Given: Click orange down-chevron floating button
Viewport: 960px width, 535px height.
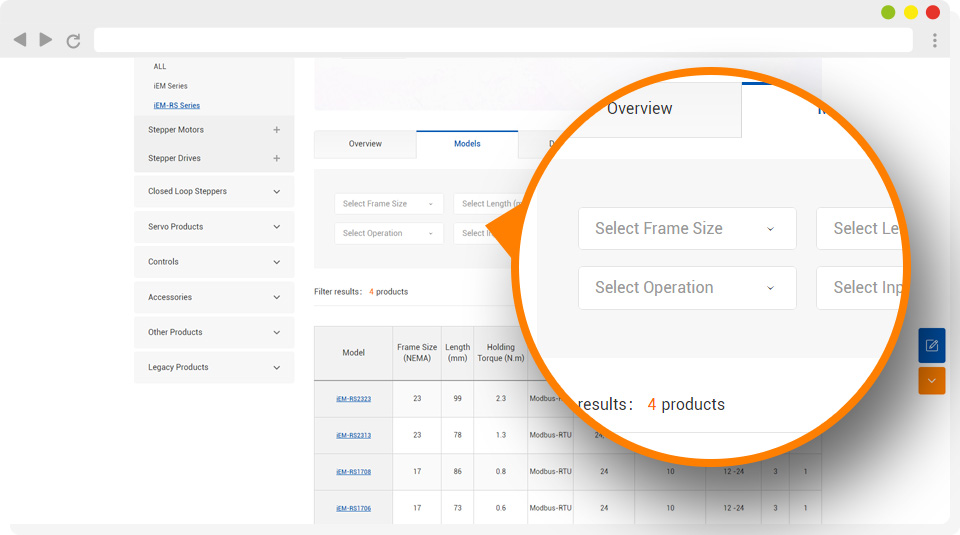Looking at the screenshot, I should pyautogui.click(x=931, y=381).
